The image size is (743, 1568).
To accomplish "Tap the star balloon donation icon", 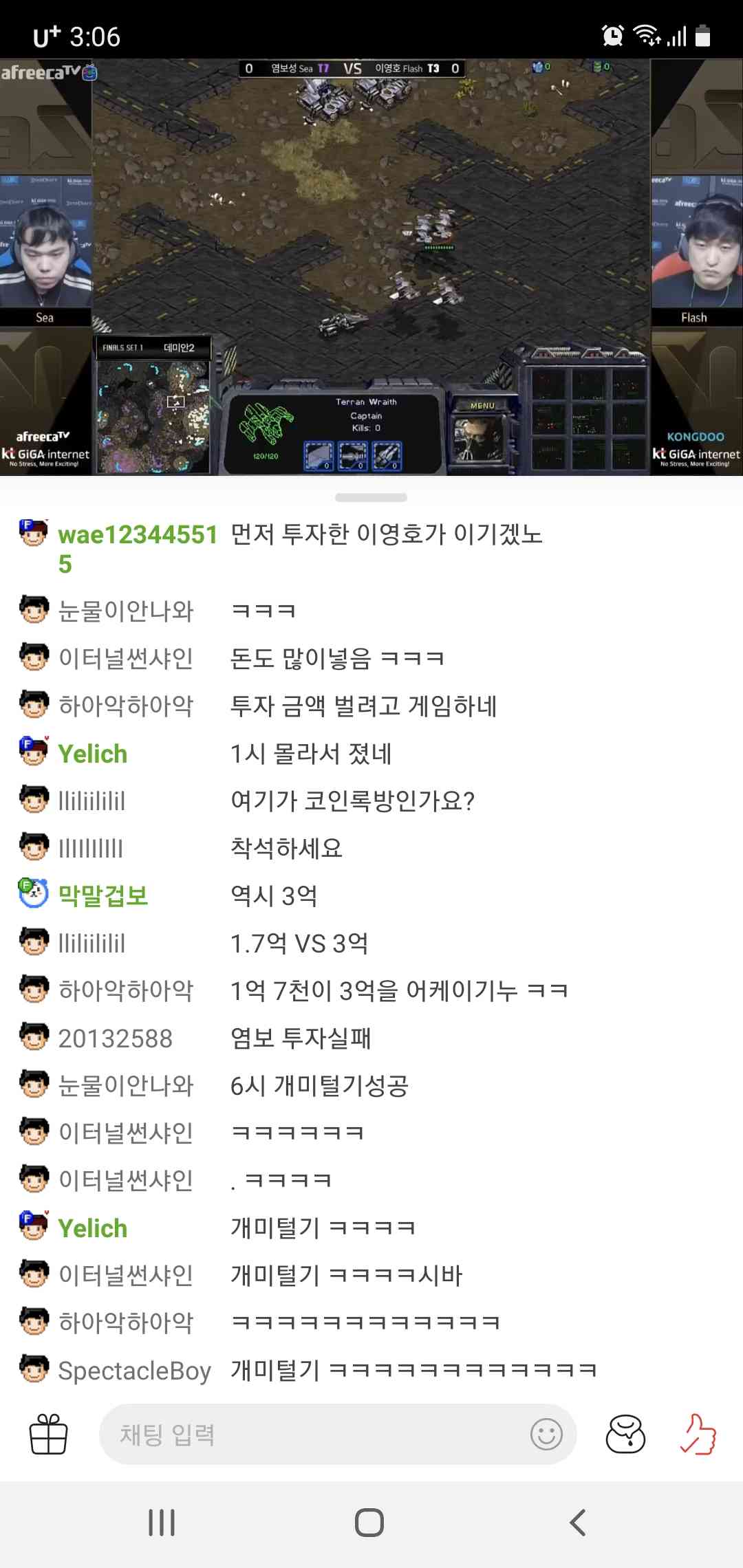I will point(625,1434).
